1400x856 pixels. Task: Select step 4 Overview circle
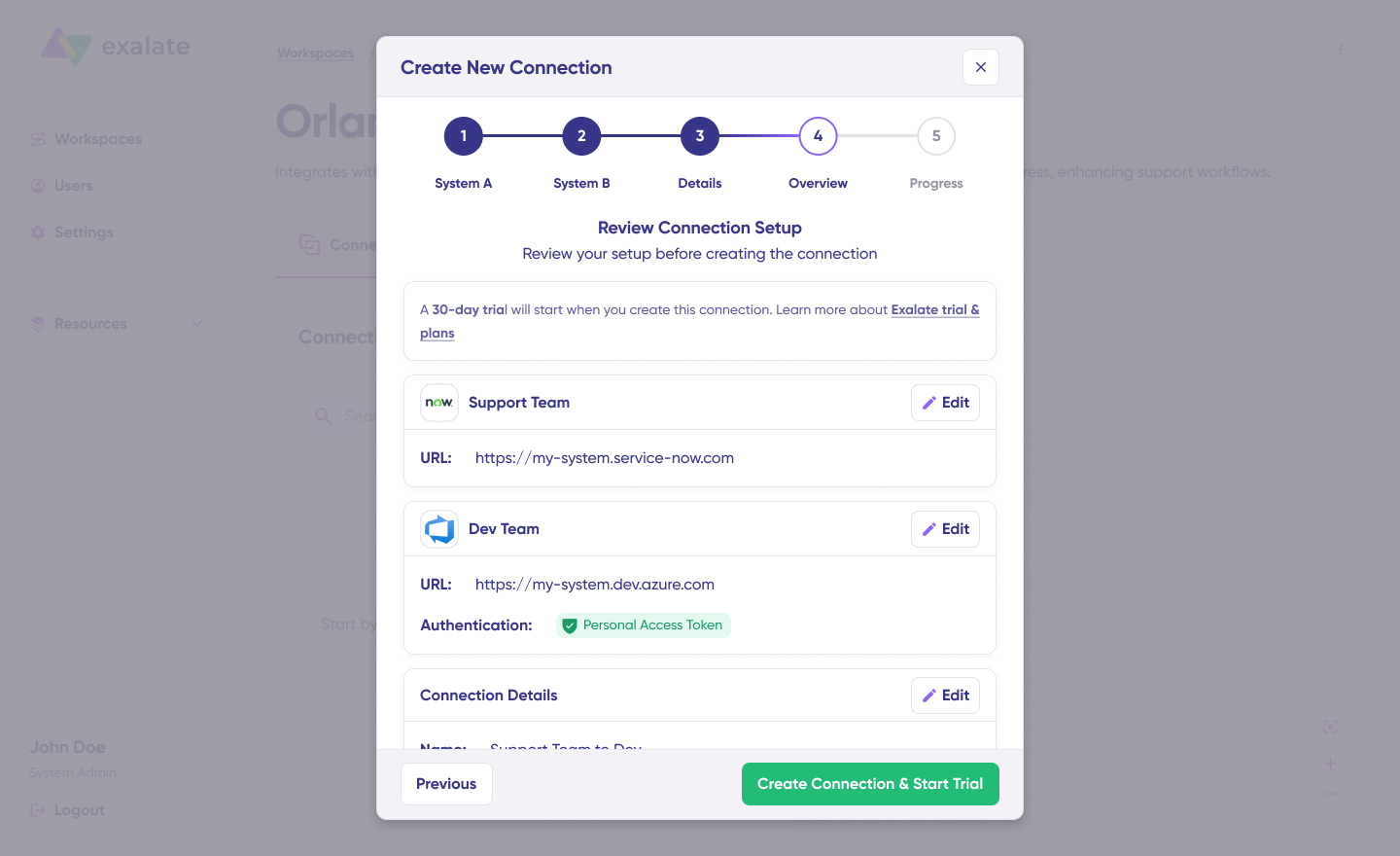[x=818, y=136]
